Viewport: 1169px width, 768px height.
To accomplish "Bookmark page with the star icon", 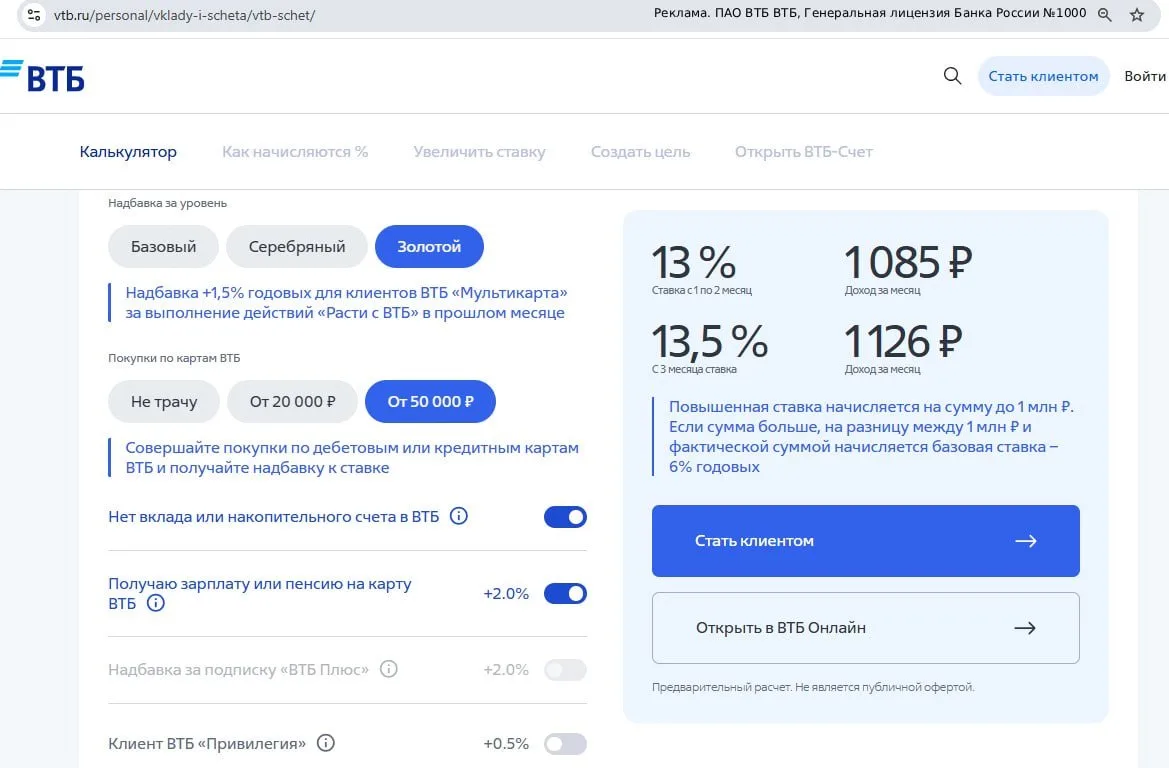I will pos(1137,15).
